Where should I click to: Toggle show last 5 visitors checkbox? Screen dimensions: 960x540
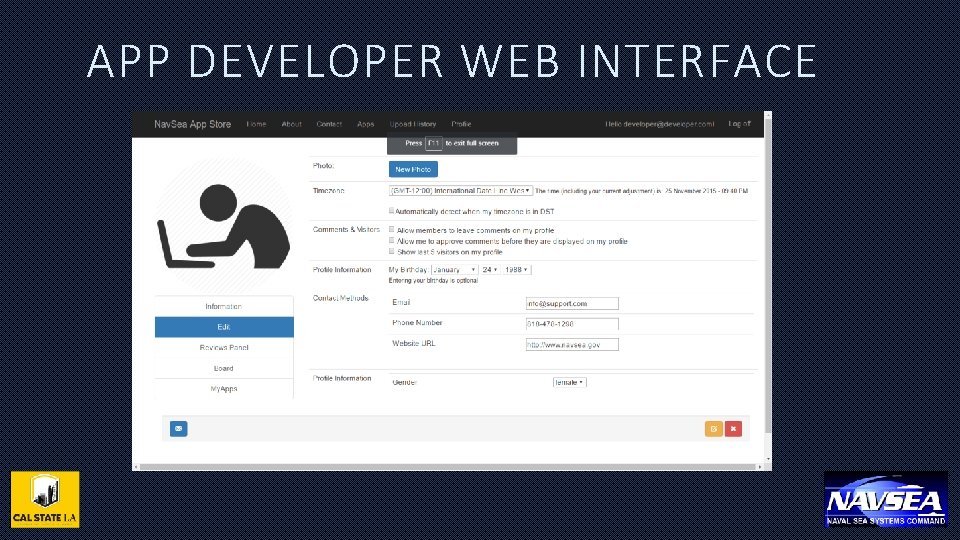tap(391, 251)
